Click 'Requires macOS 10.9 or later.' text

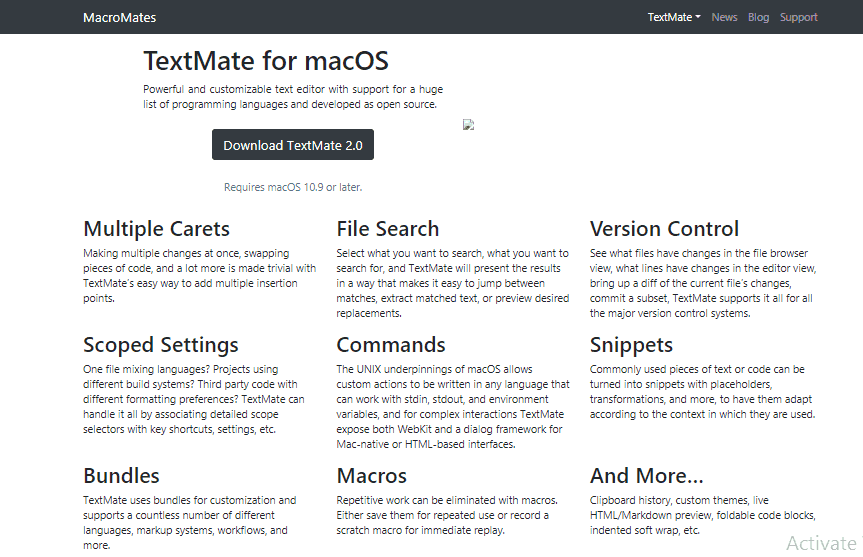(x=293, y=187)
